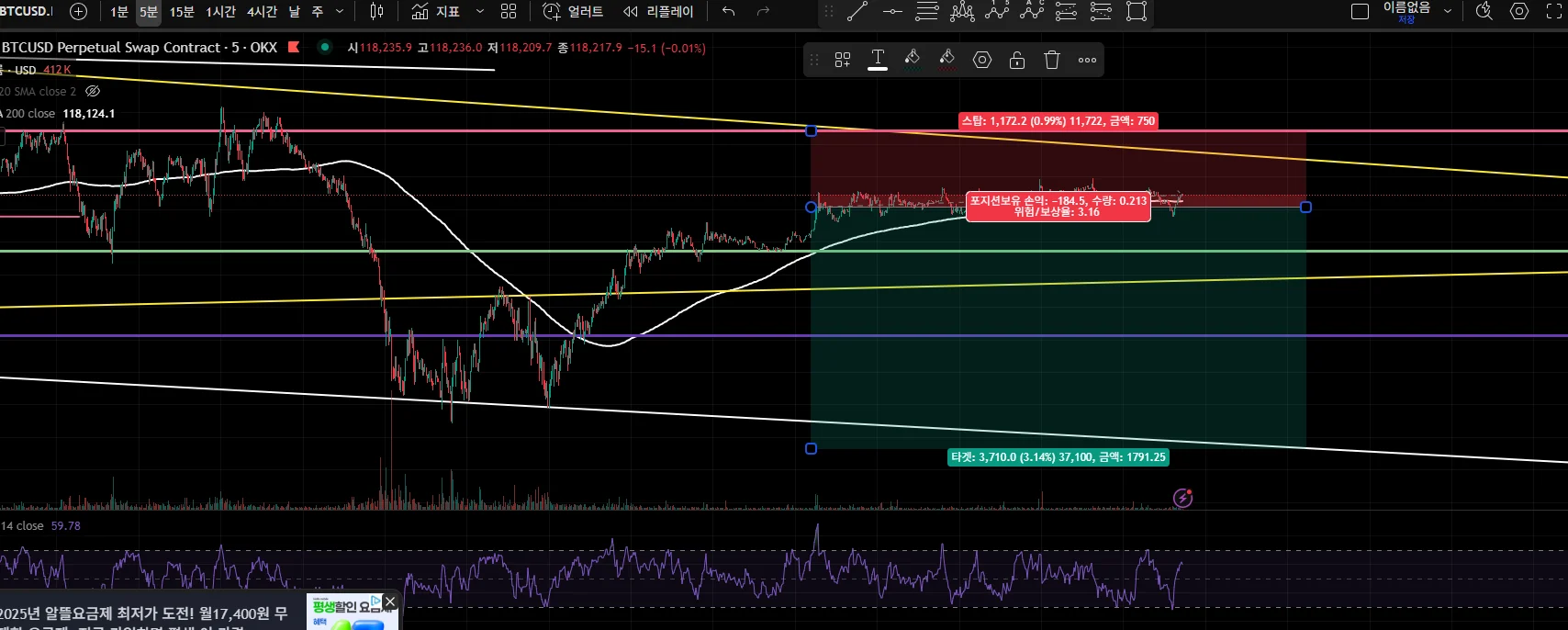This screenshot has width=1568, height=630.
Task: Expand the favorite indicators dropdown arrow
Action: (480, 11)
